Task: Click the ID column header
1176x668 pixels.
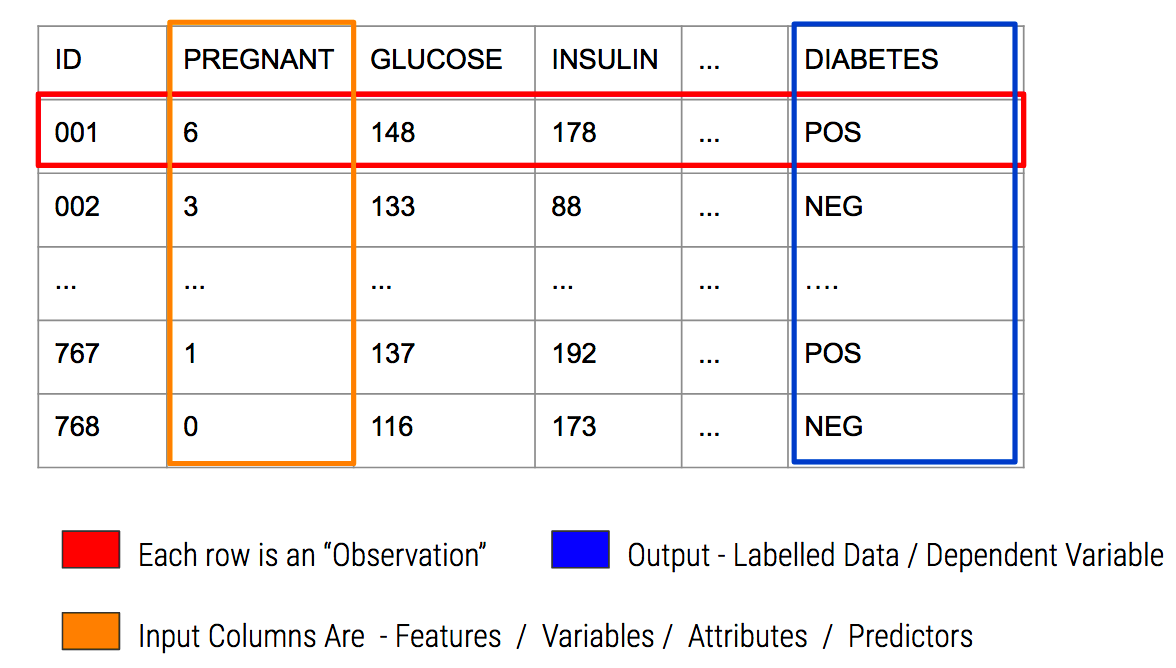Action: point(68,60)
